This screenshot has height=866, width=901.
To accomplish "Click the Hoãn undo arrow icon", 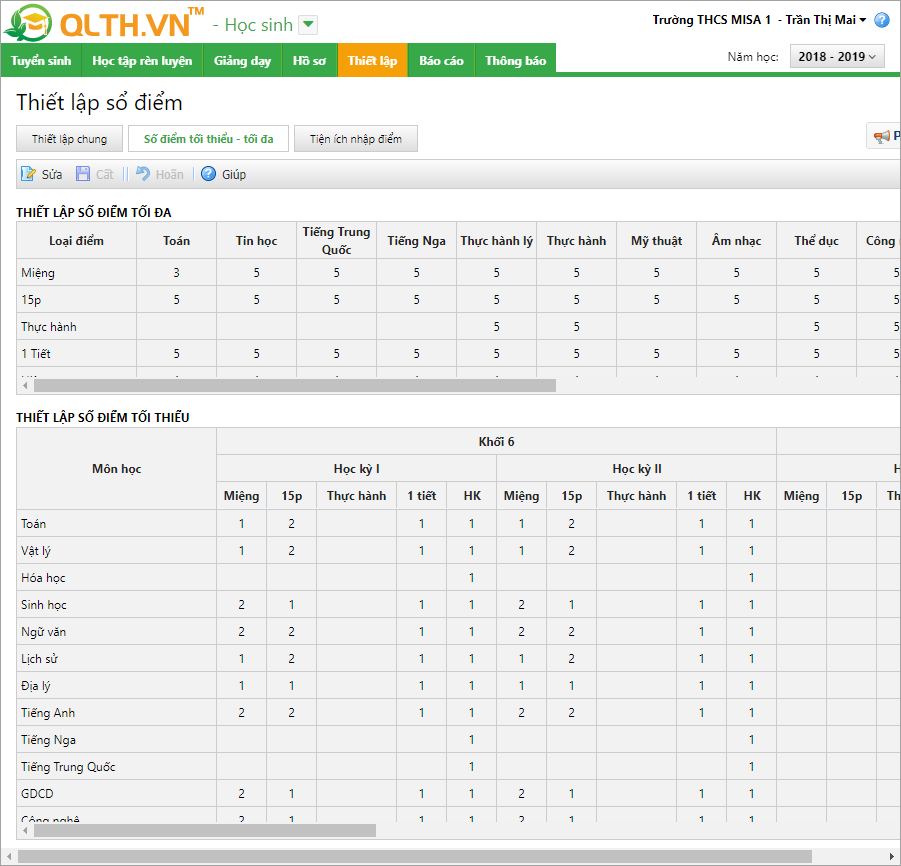I will [x=143, y=174].
